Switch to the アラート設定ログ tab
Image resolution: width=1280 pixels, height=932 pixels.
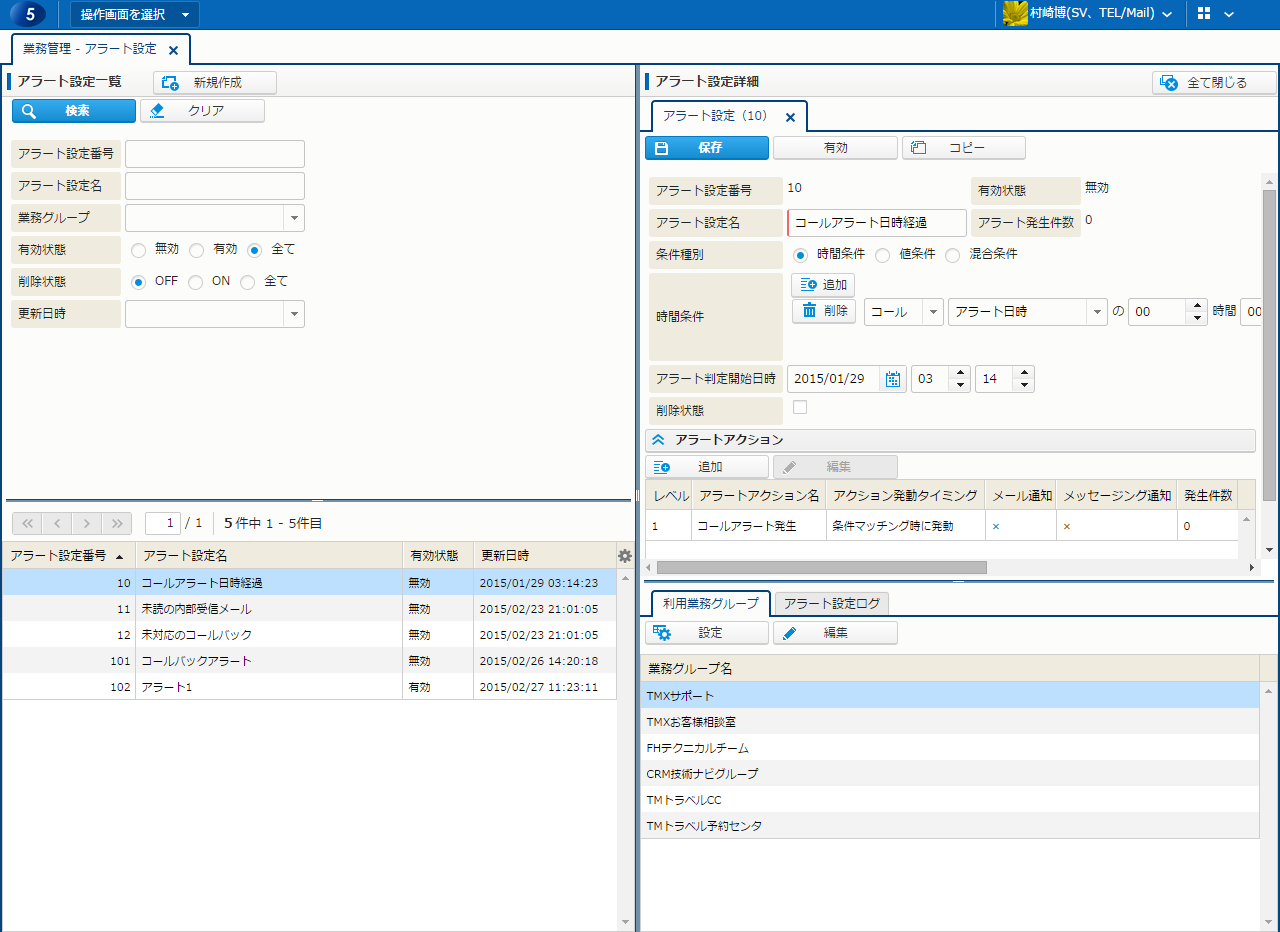(x=831, y=603)
